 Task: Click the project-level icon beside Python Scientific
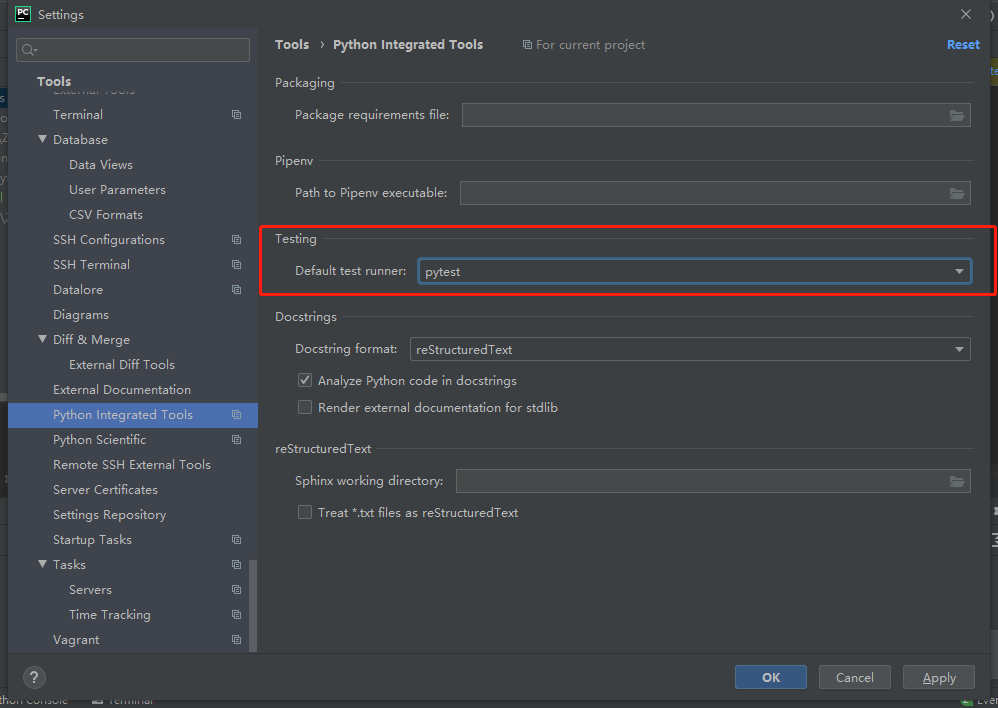point(236,439)
